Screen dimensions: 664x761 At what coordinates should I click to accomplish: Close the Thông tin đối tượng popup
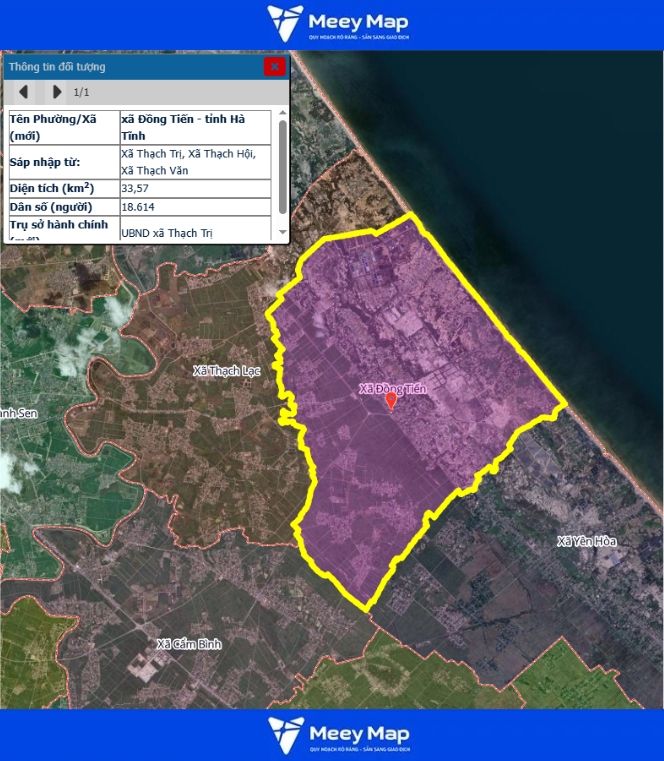tap(274, 67)
